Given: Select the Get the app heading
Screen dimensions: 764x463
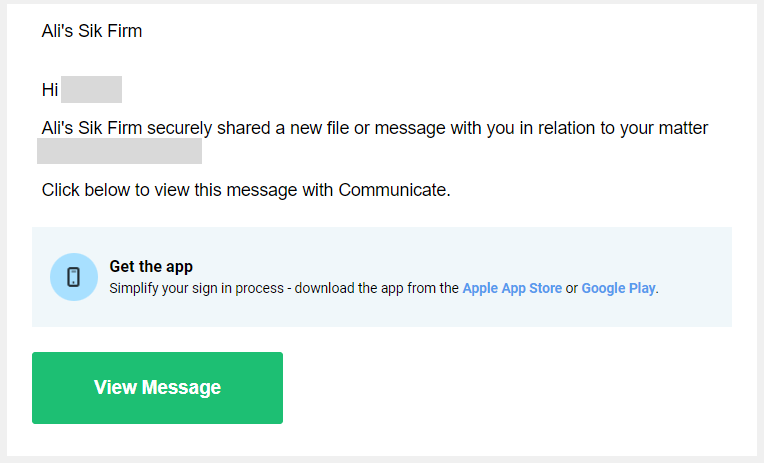Looking at the screenshot, I should (151, 267).
